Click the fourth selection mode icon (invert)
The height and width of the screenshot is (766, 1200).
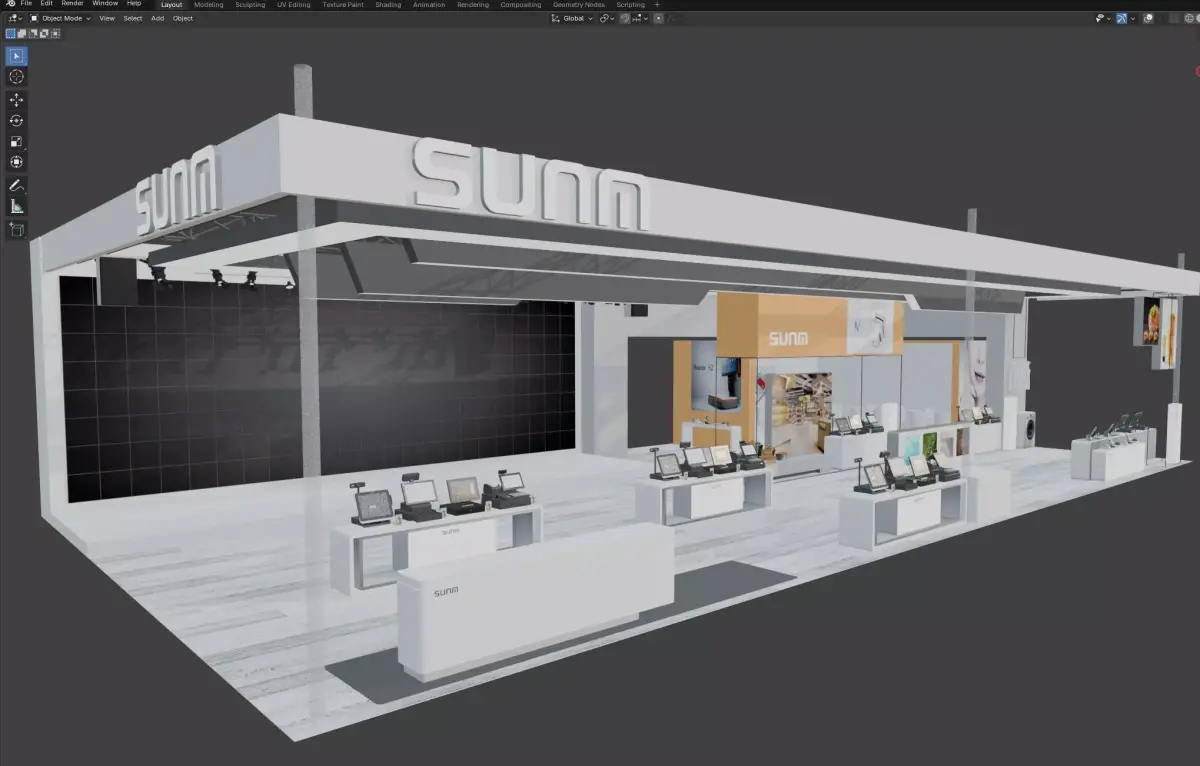[x=44, y=33]
